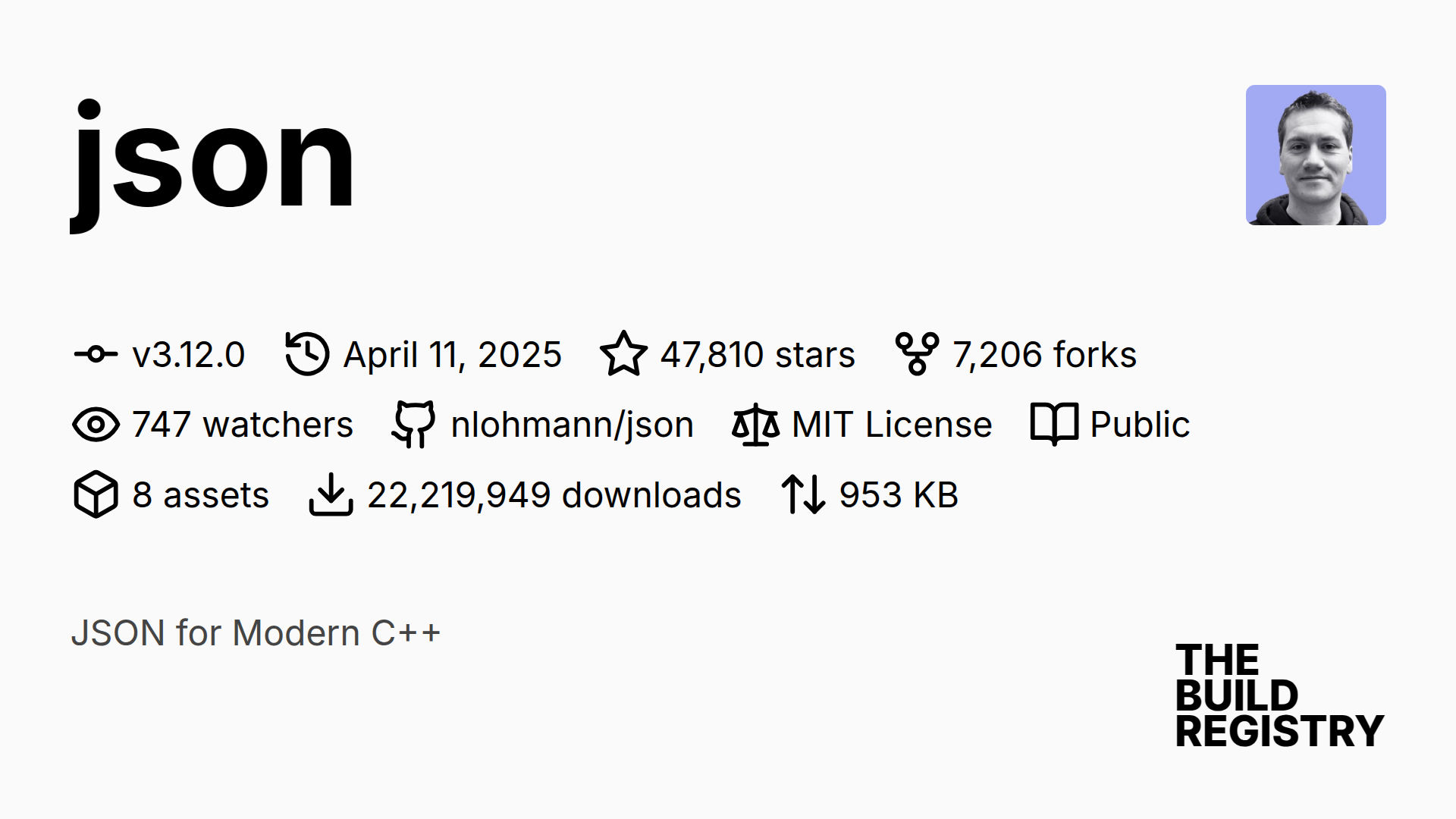Click the star icon beside 47,810 stars
This screenshot has height=819, width=1456.
coord(623,354)
